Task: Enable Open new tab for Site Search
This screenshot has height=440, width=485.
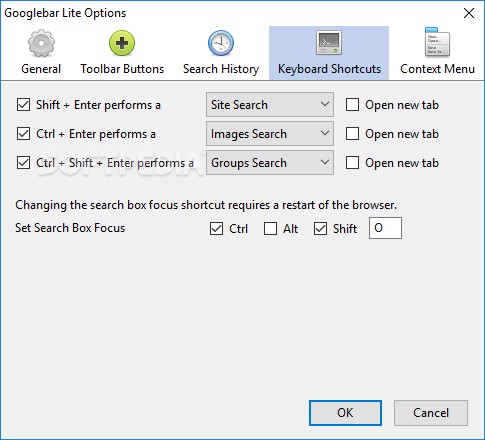Action: pos(352,105)
